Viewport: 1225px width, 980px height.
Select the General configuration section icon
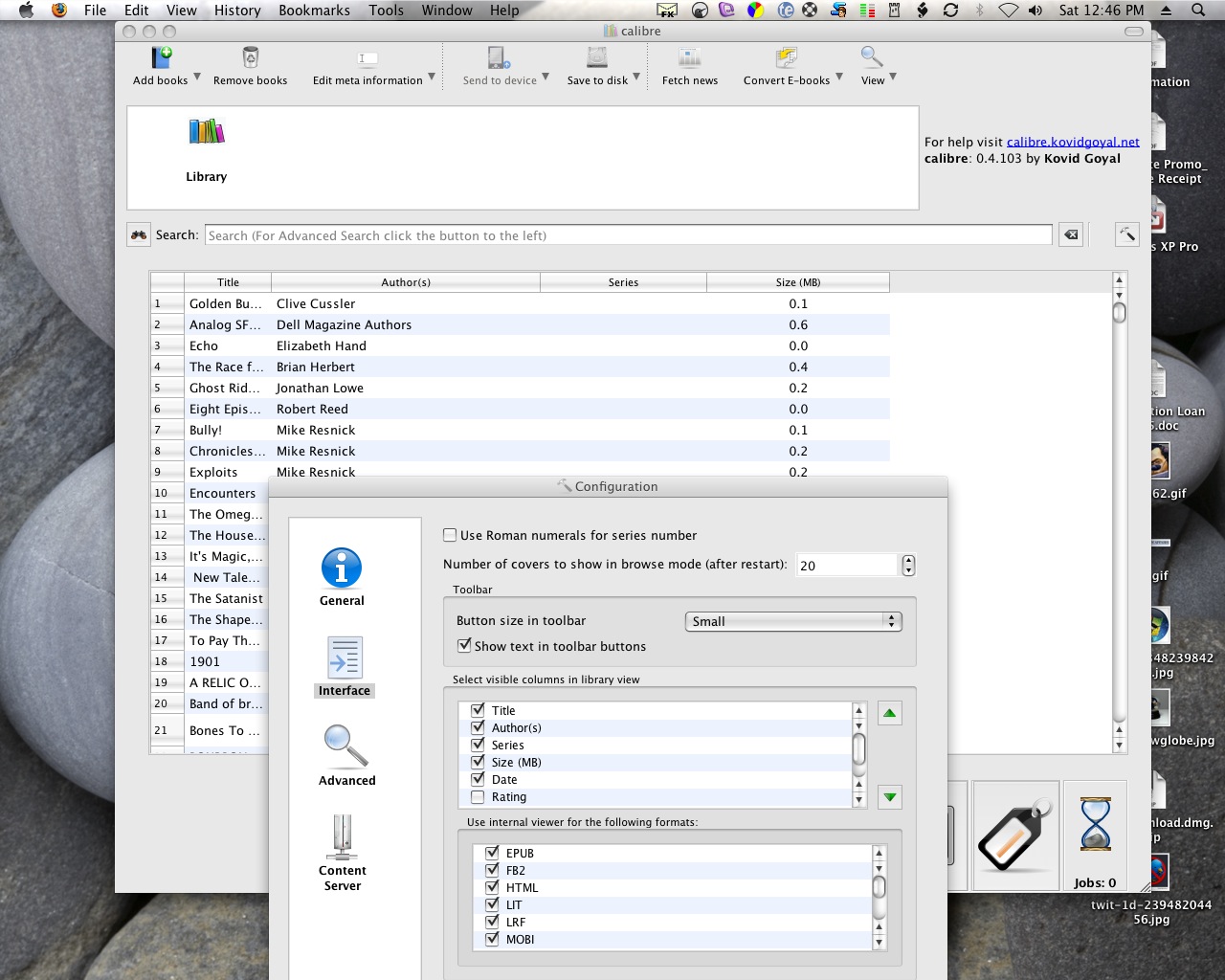[x=342, y=568]
